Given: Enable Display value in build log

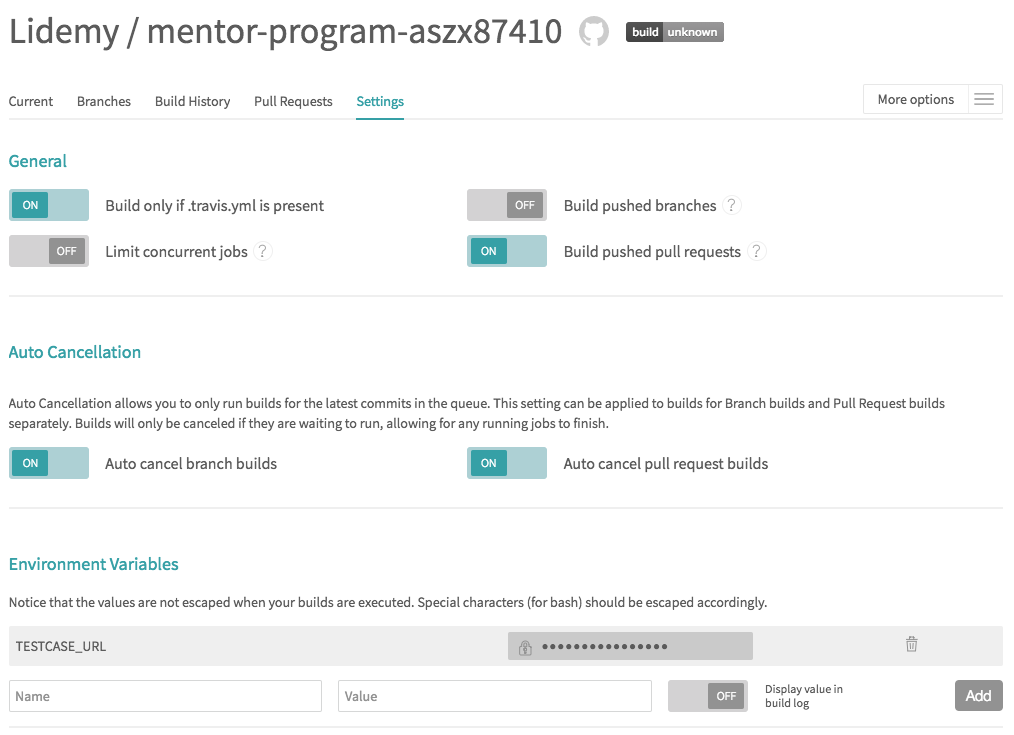Looking at the screenshot, I should pos(707,696).
